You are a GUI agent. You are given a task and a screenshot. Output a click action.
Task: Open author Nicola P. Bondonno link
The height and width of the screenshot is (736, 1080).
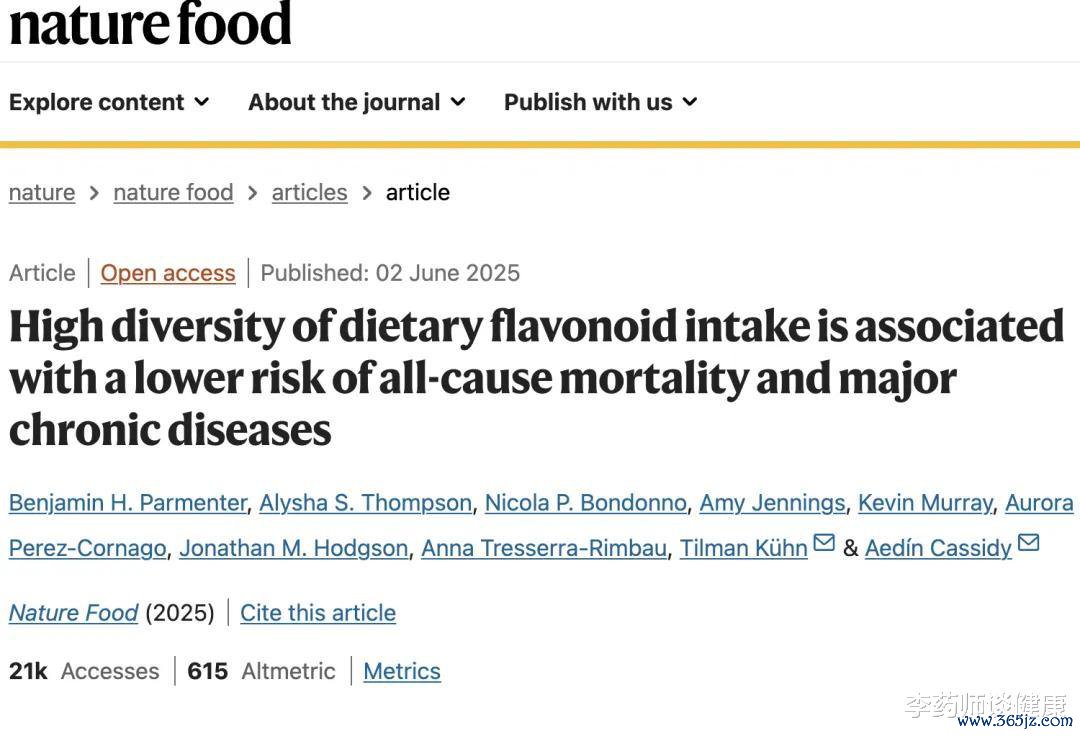[586, 503]
